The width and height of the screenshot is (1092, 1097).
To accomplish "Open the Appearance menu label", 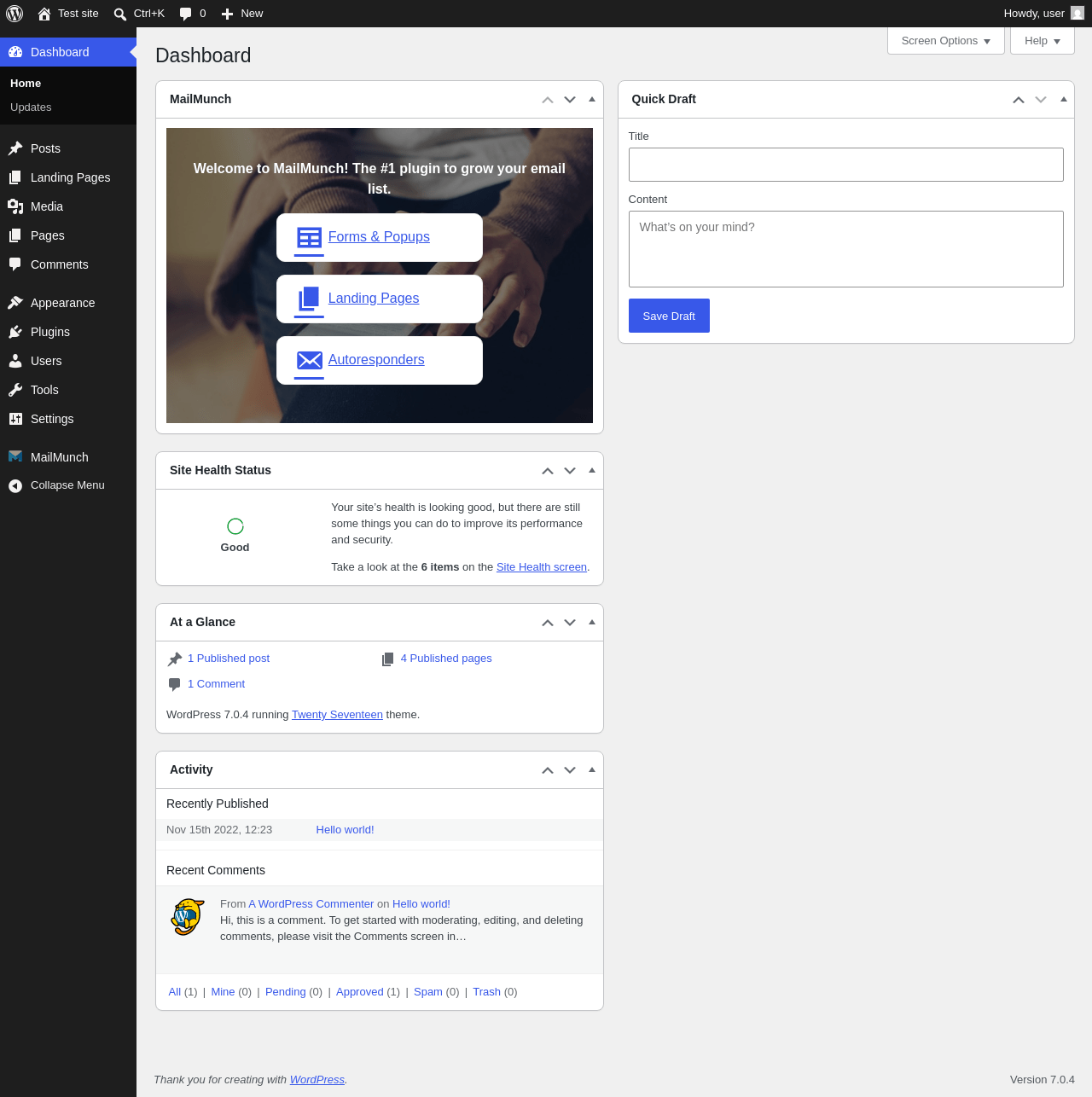I will tap(63, 303).
